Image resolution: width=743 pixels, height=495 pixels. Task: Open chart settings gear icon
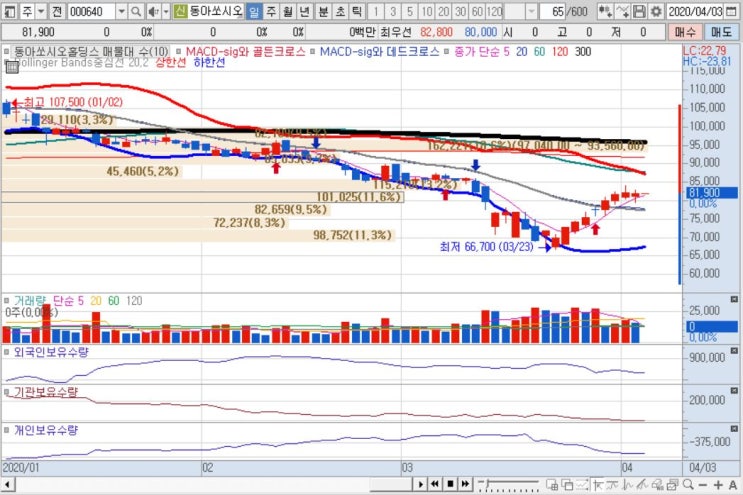pos(656,11)
